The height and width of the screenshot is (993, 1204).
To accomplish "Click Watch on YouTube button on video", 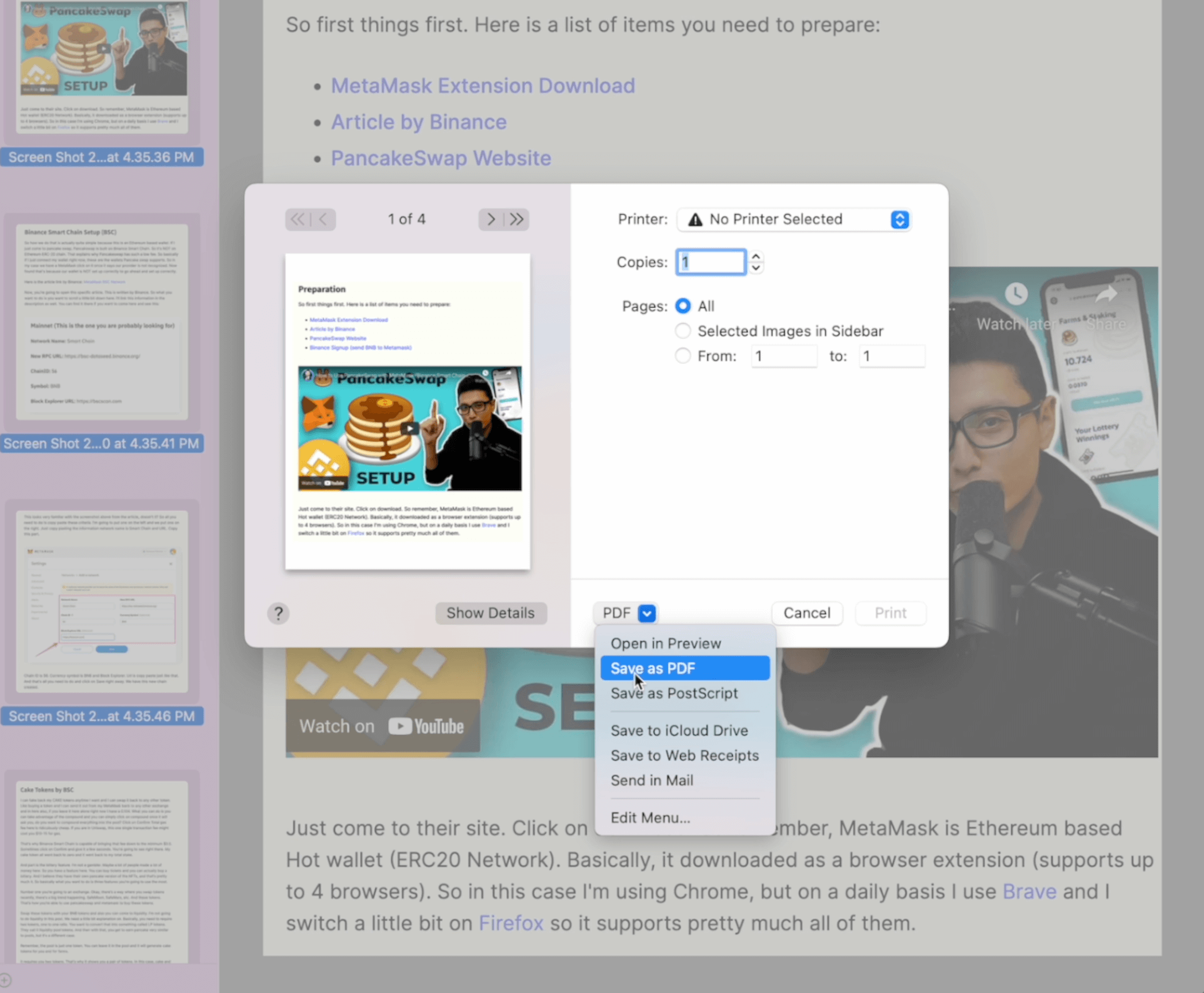I will [382, 726].
